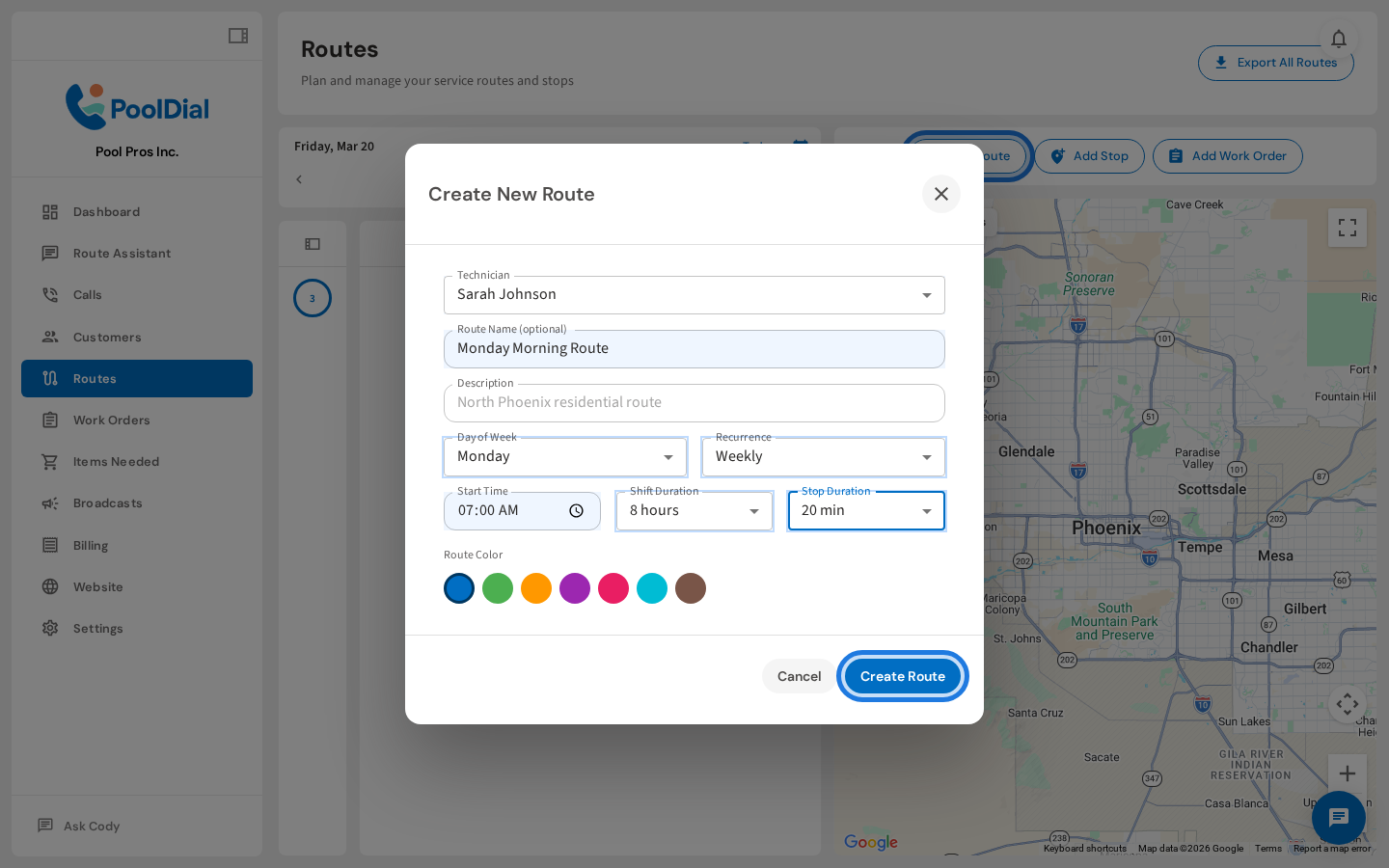Click the Create Route button
The height and width of the screenshot is (868, 1389).
click(903, 676)
